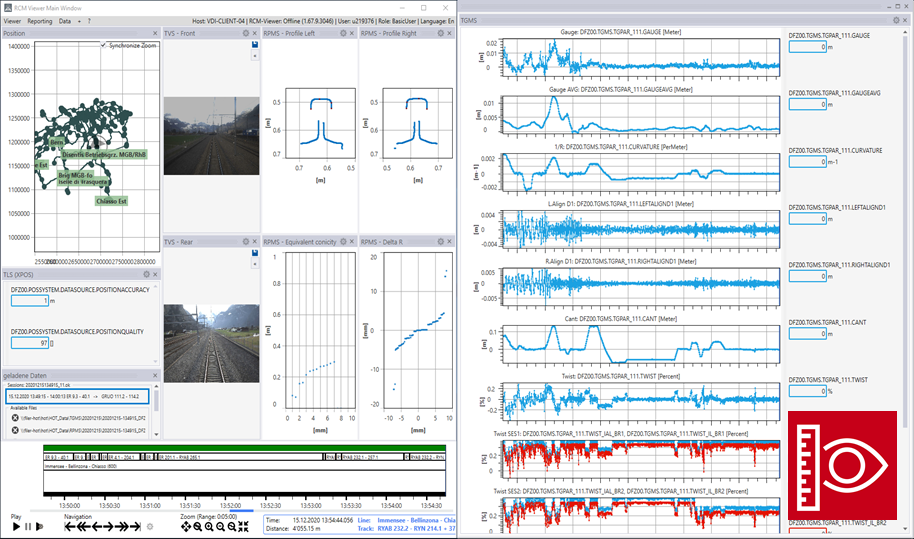Click the double-left fast-backward navigation arrow

coord(83,526)
